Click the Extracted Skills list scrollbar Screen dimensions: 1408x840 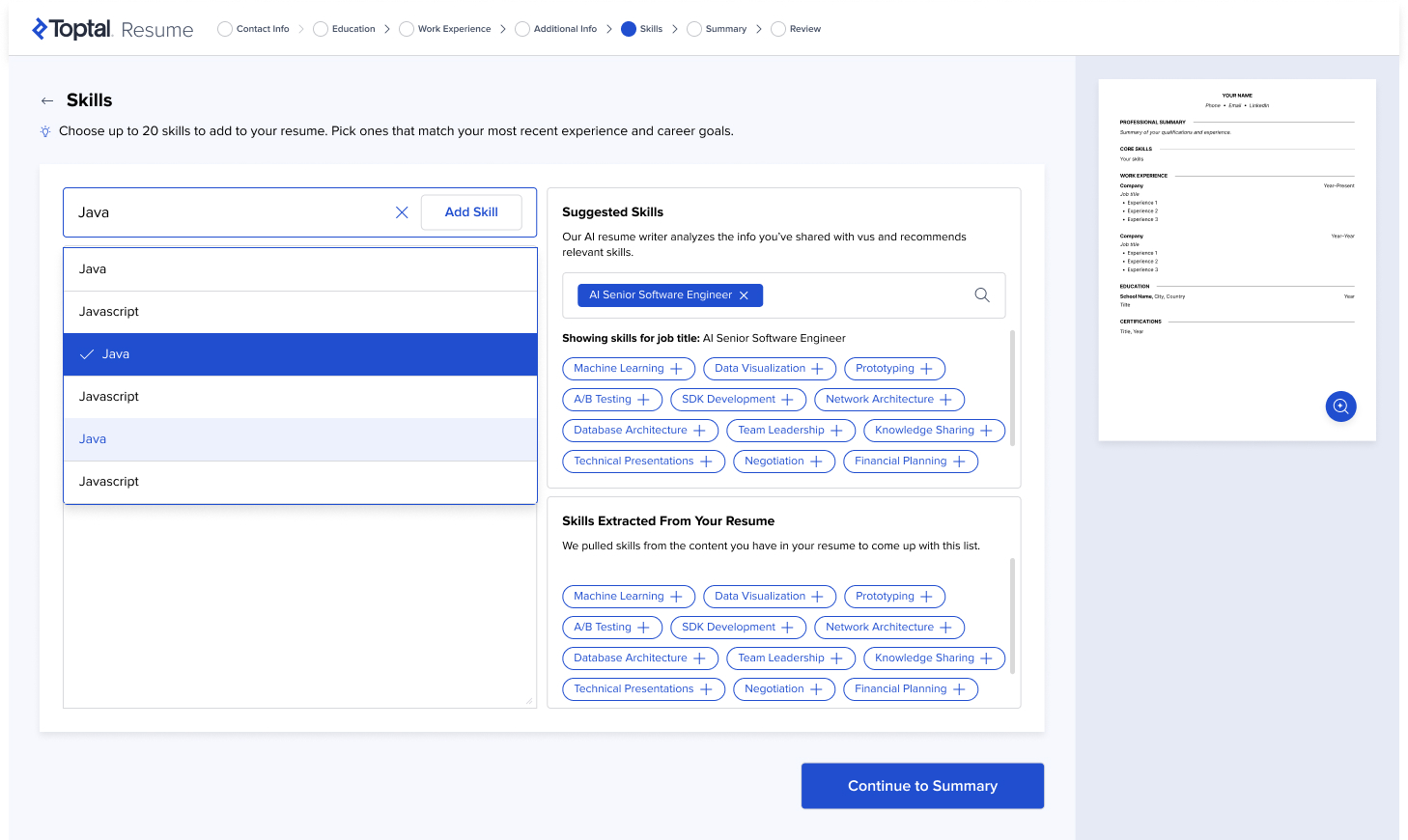[x=1012, y=615]
